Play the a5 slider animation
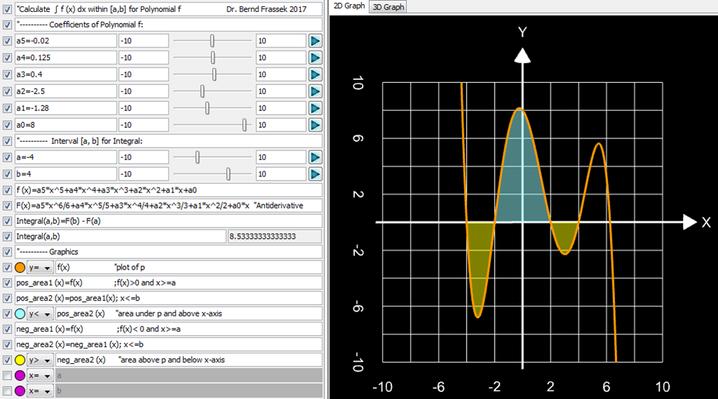The width and height of the screenshot is (718, 399). tap(315, 41)
